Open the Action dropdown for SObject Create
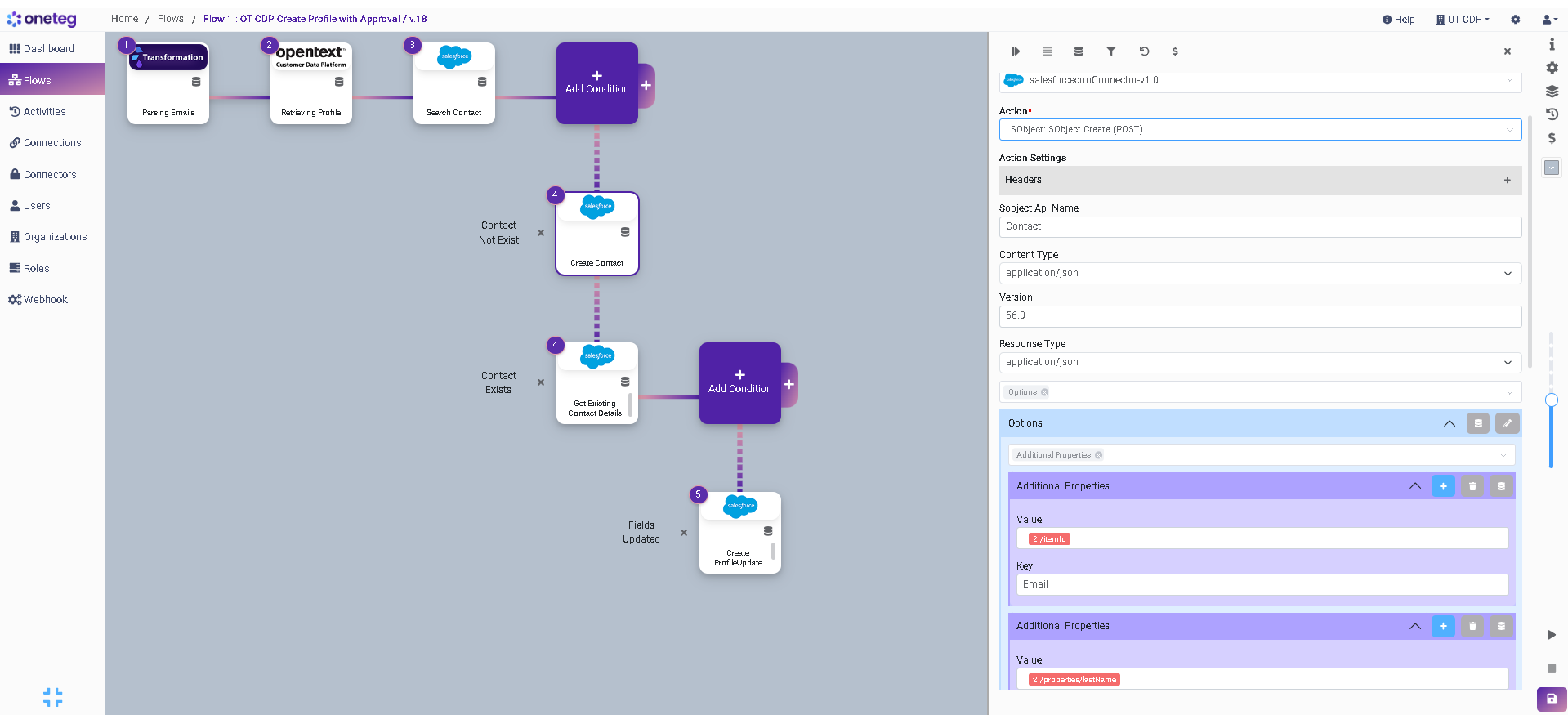Image resolution: width=1568 pixels, height=715 pixels. click(x=1259, y=130)
